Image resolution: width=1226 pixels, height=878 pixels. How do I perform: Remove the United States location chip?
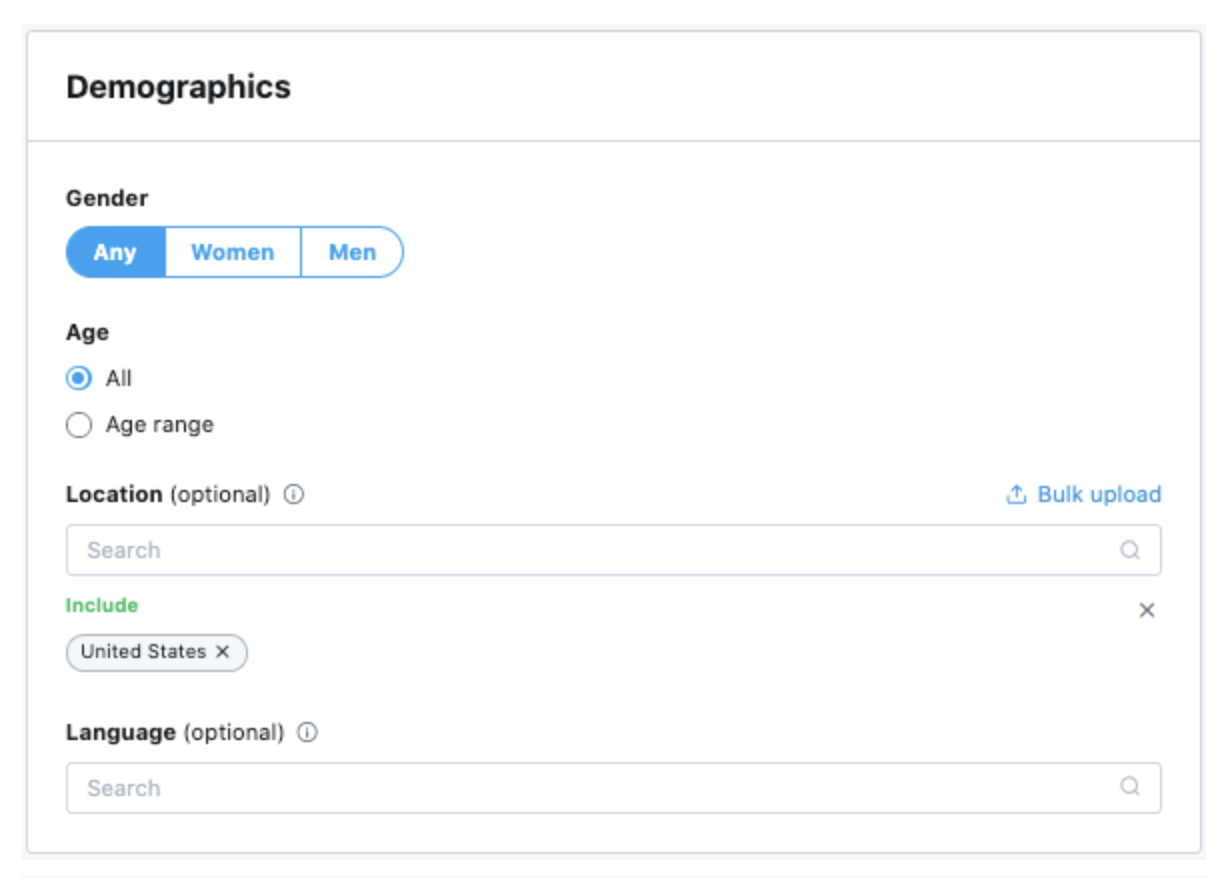(x=223, y=652)
